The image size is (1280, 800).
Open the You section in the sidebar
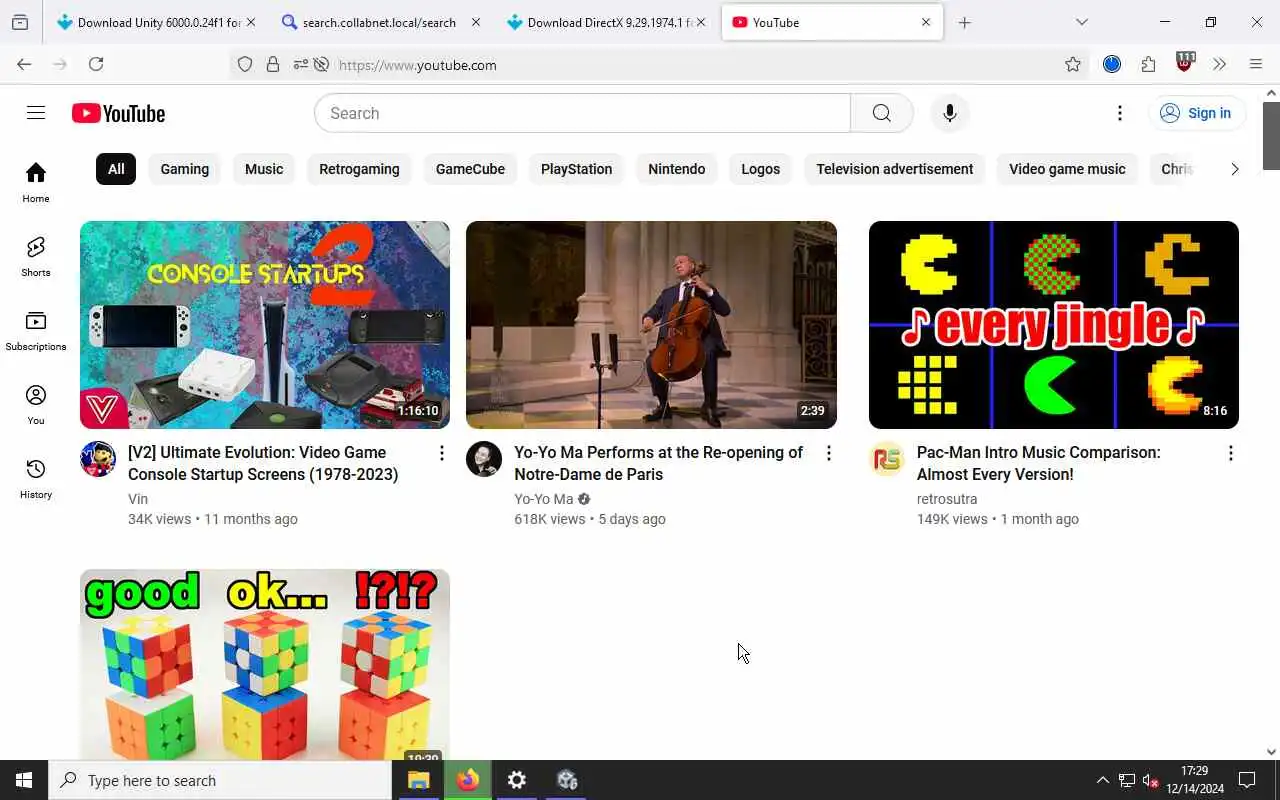36,404
